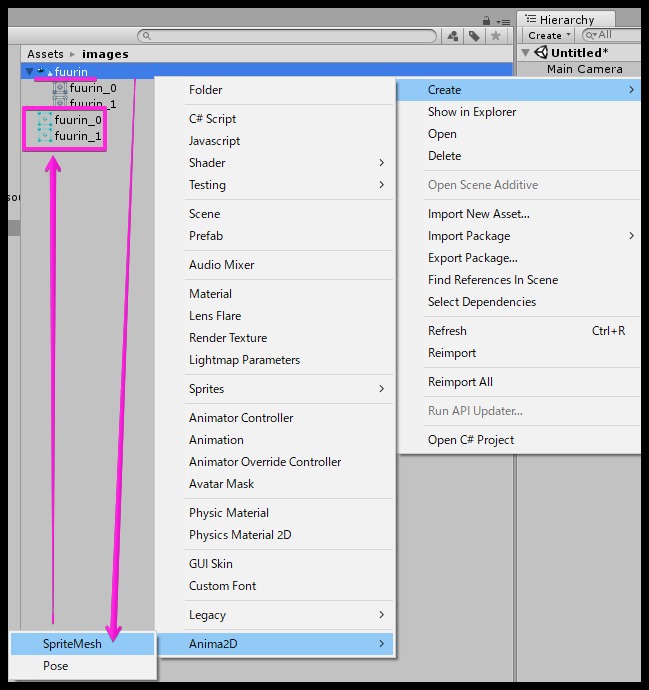Click Show in Explorer menu entry
This screenshot has width=649, height=690.
click(472, 112)
